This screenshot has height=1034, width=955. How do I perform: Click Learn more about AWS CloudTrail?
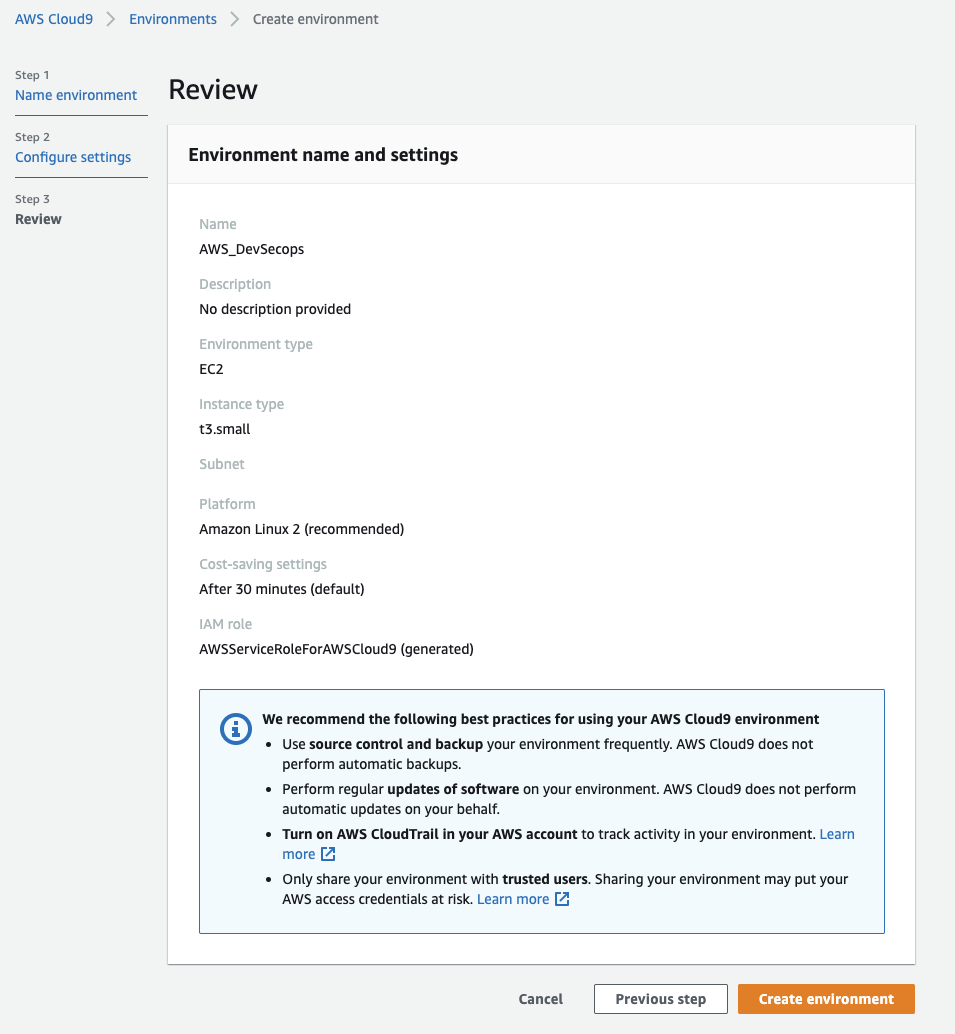(x=837, y=834)
